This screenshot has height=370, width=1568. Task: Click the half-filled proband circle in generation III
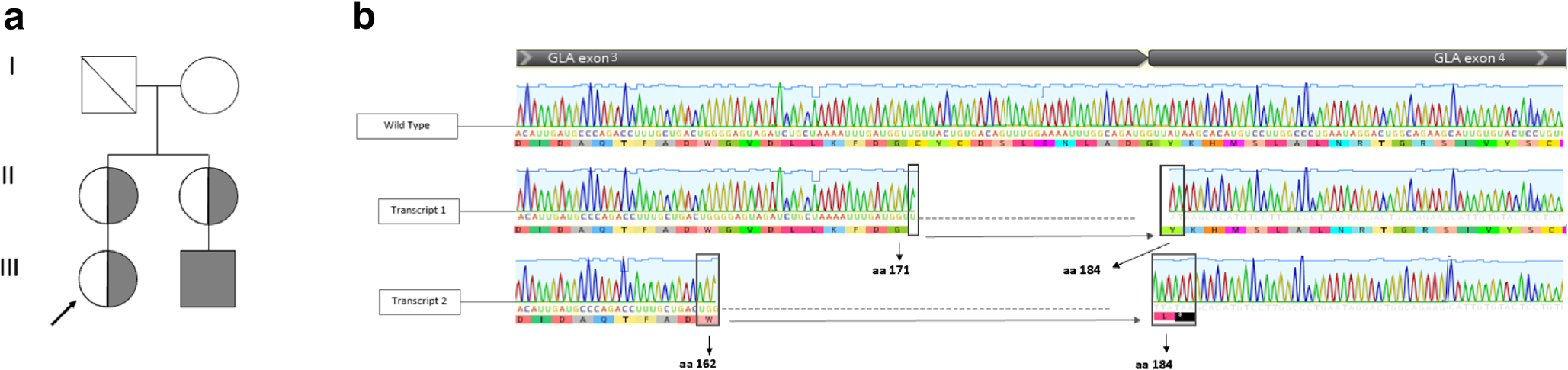pos(108,278)
